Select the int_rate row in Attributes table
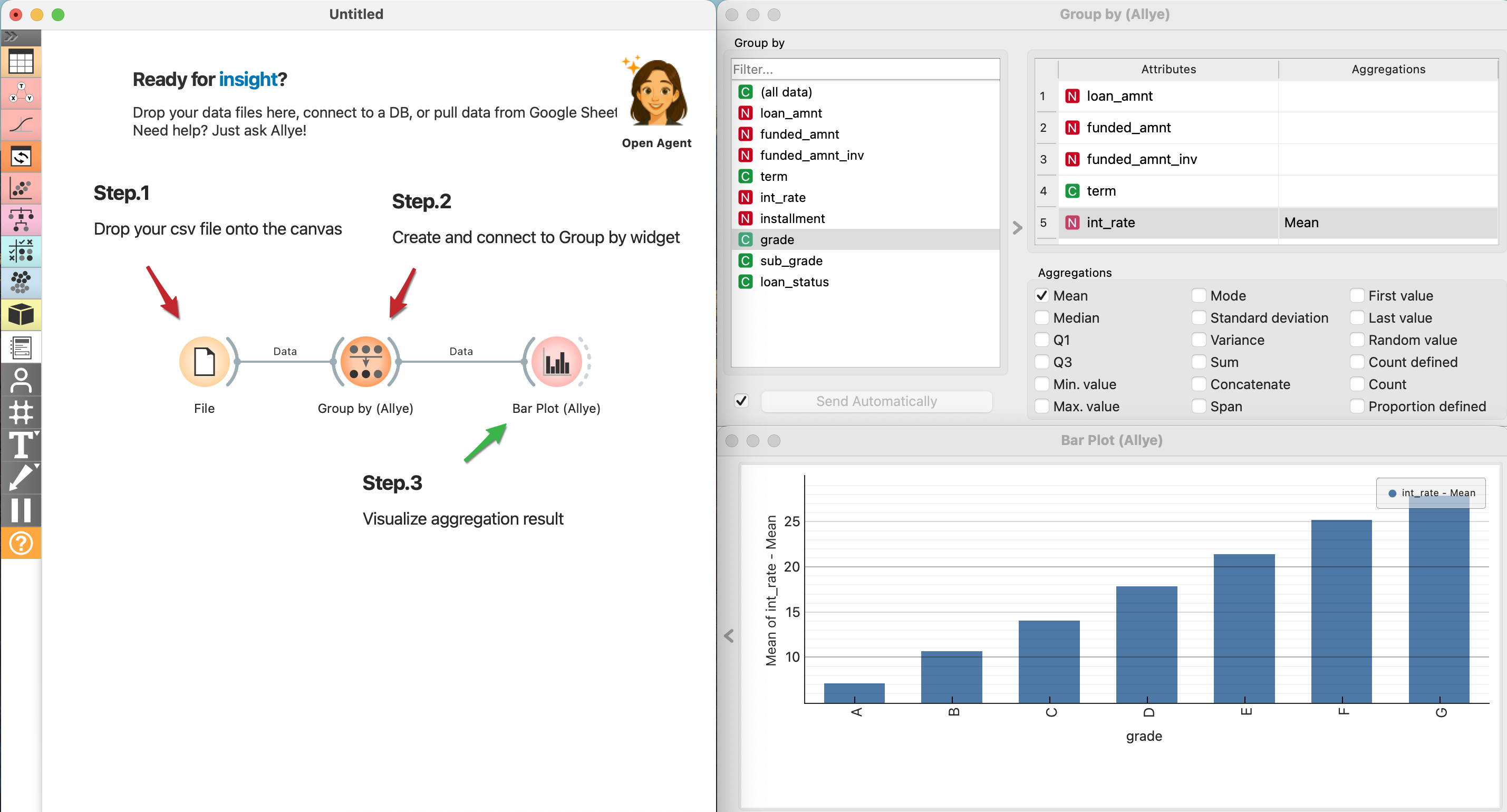The height and width of the screenshot is (812, 1507). pos(1168,223)
